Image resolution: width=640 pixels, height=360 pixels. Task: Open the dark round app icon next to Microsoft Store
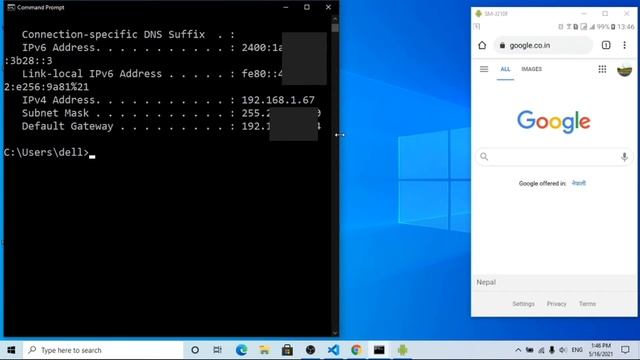click(x=310, y=350)
